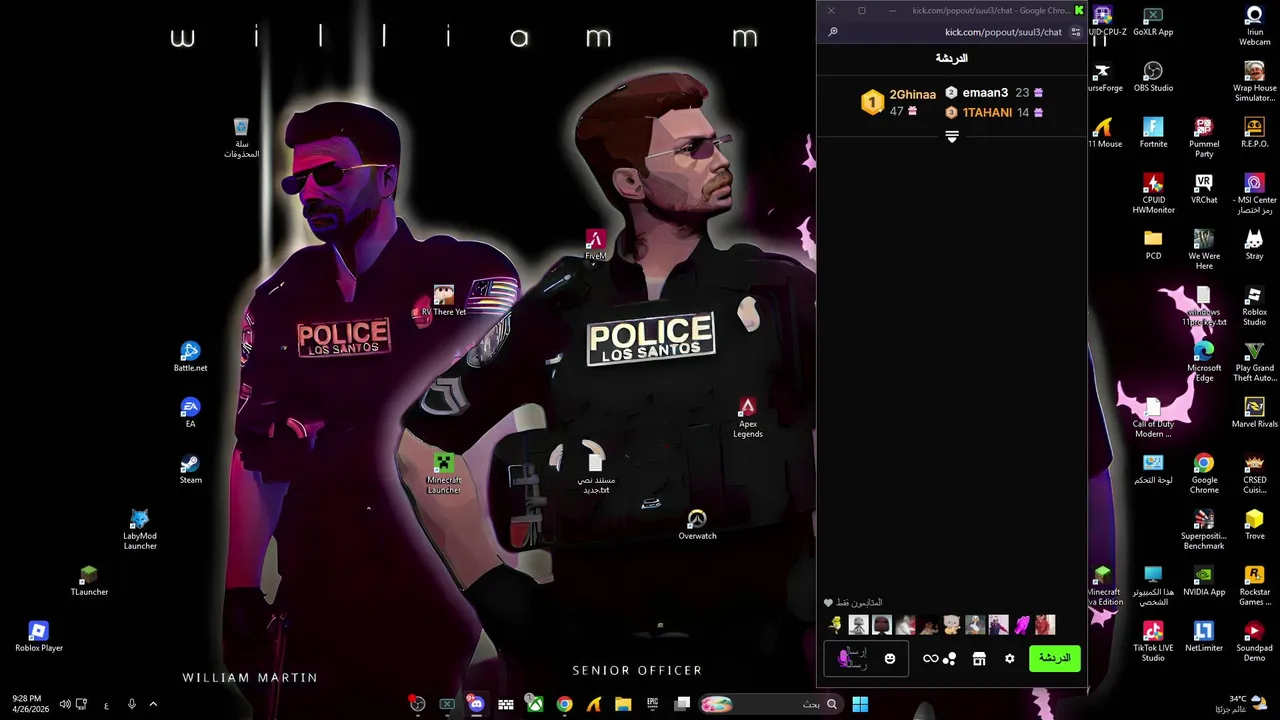Open Overwatch desktop icon
This screenshot has width=1280, height=720.
click(x=697, y=525)
